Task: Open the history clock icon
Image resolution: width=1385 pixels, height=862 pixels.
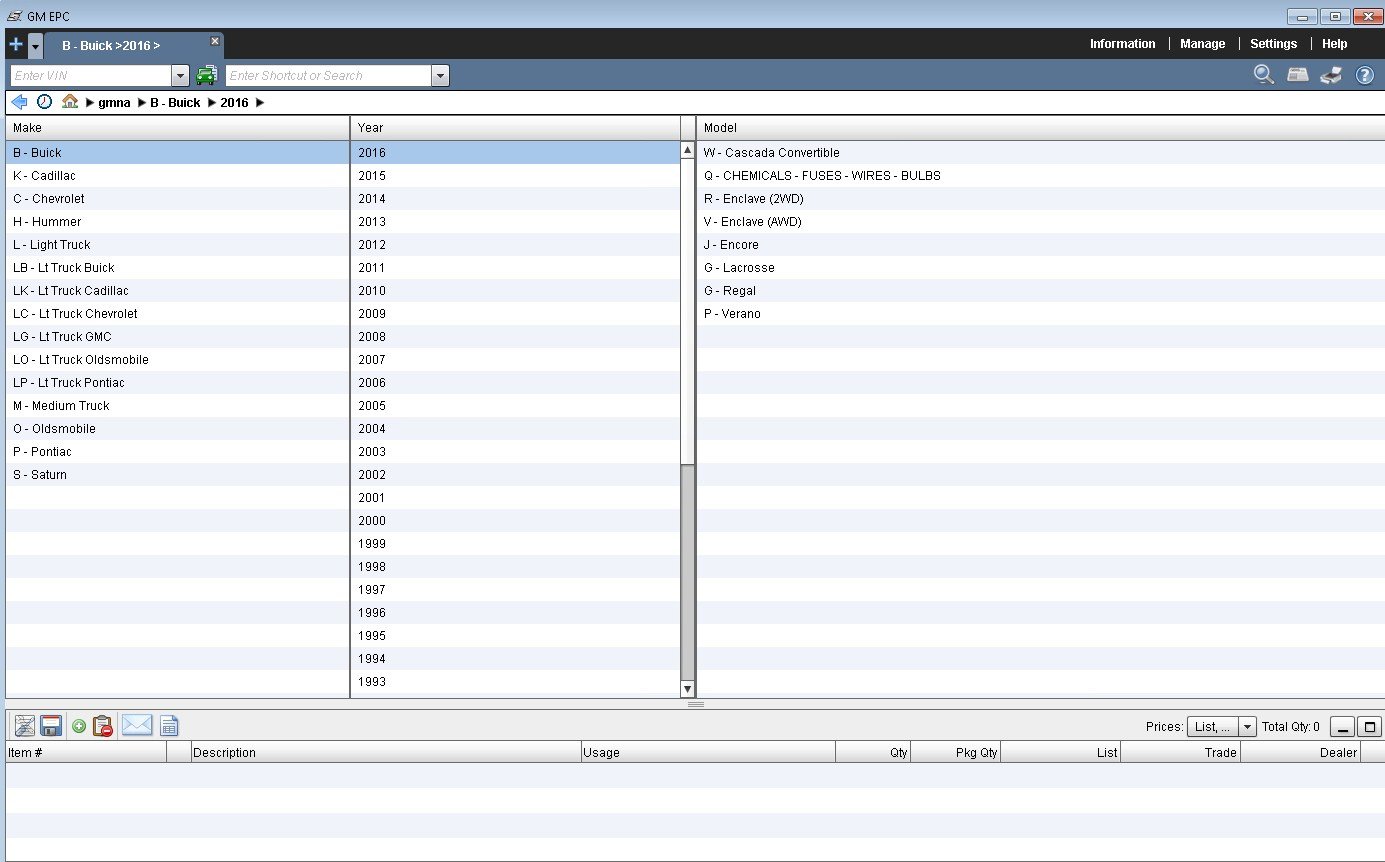Action: pos(44,102)
